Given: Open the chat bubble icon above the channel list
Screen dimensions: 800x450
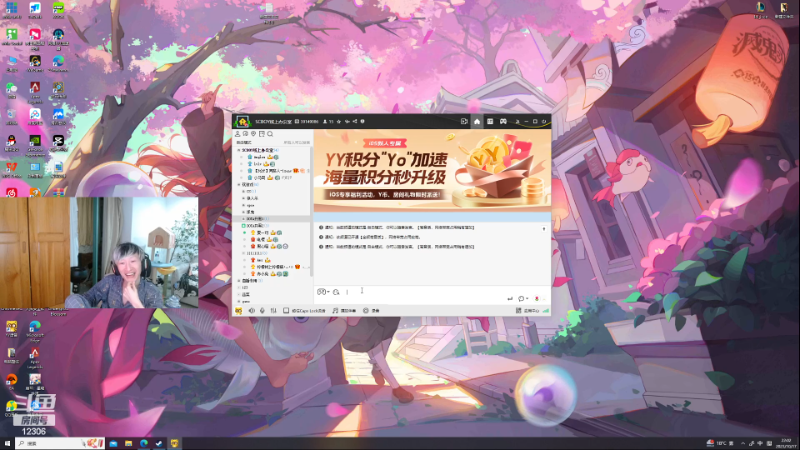Looking at the screenshot, I should pos(245,134).
